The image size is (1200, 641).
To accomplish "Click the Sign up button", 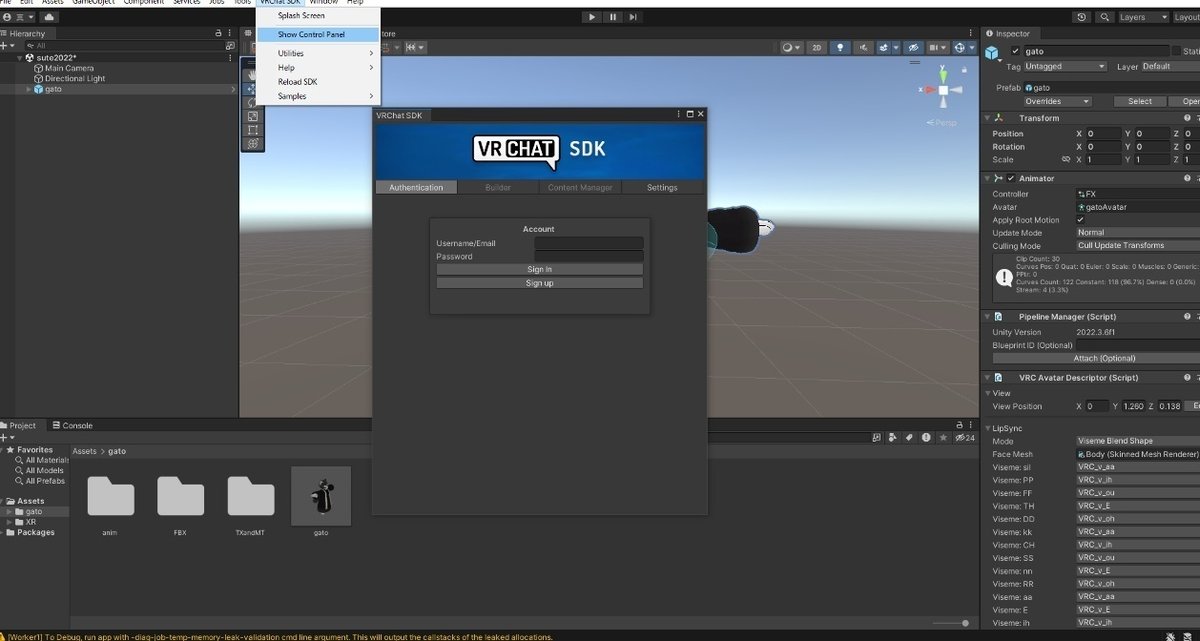I will 539,283.
